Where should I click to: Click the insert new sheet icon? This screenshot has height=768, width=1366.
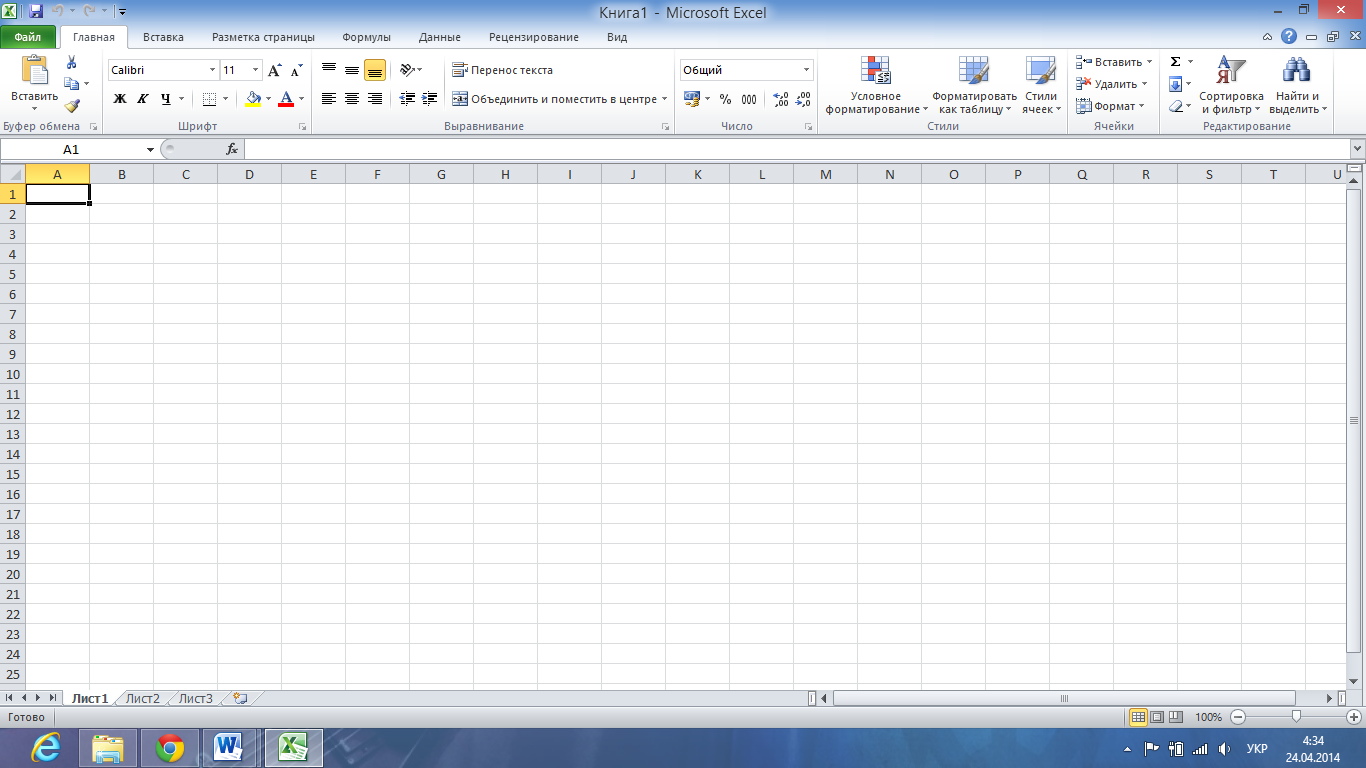pyautogui.click(x=240, y=698)
